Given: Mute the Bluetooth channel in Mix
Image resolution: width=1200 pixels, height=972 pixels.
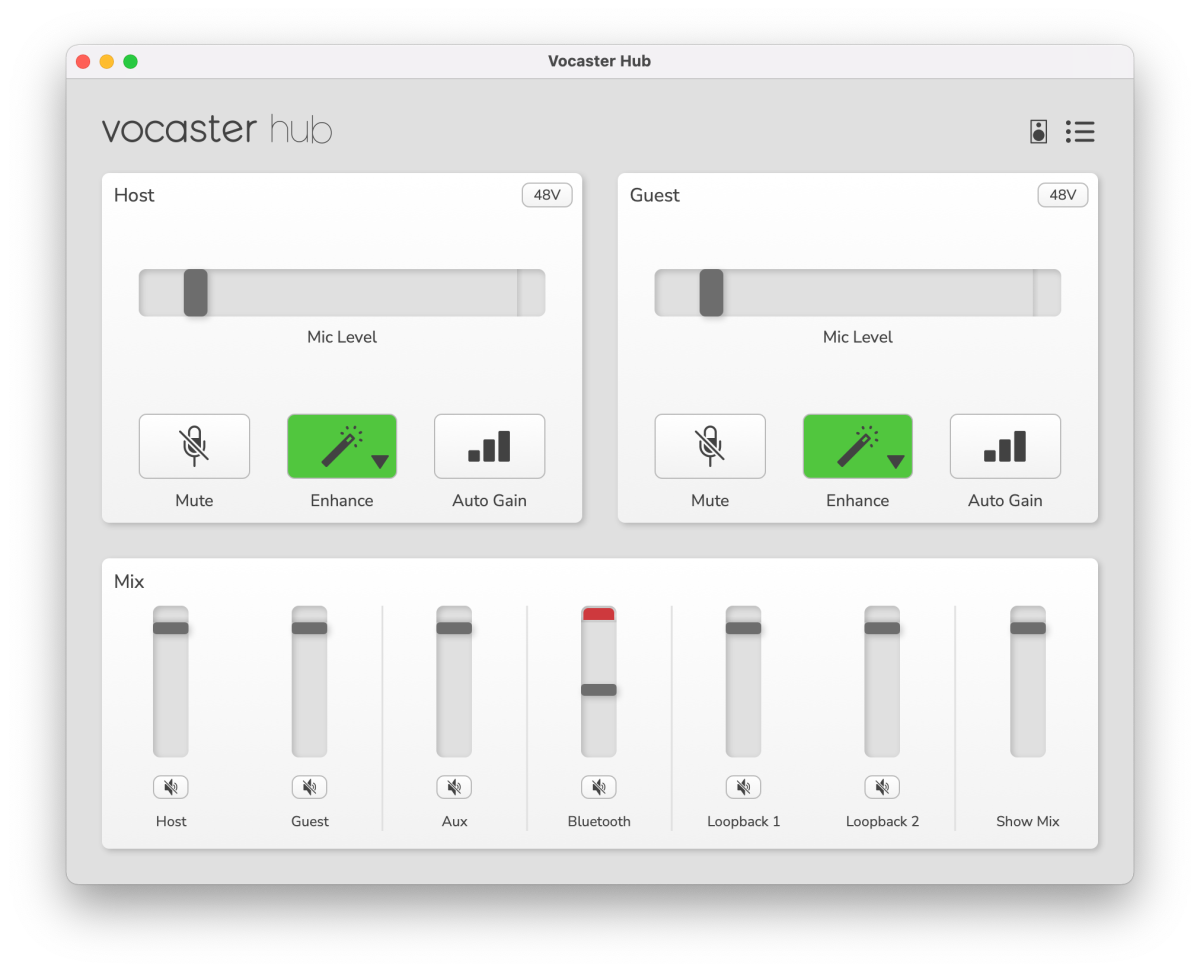Looking at the screenshot, I should coord(599,787).
